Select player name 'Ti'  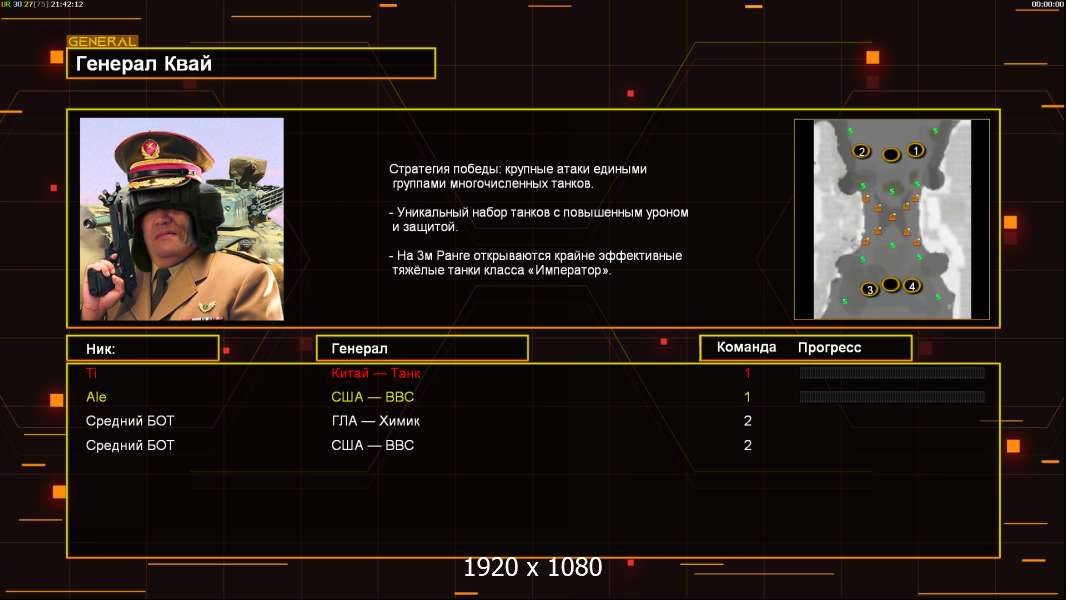coord(91,372)
